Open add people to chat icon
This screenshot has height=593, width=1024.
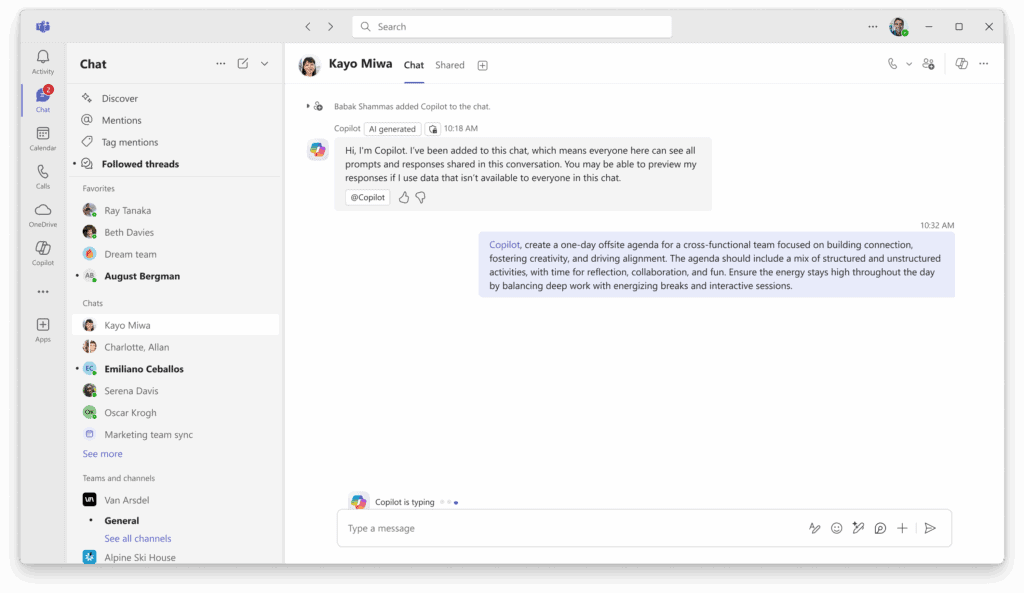pos(928,64)
